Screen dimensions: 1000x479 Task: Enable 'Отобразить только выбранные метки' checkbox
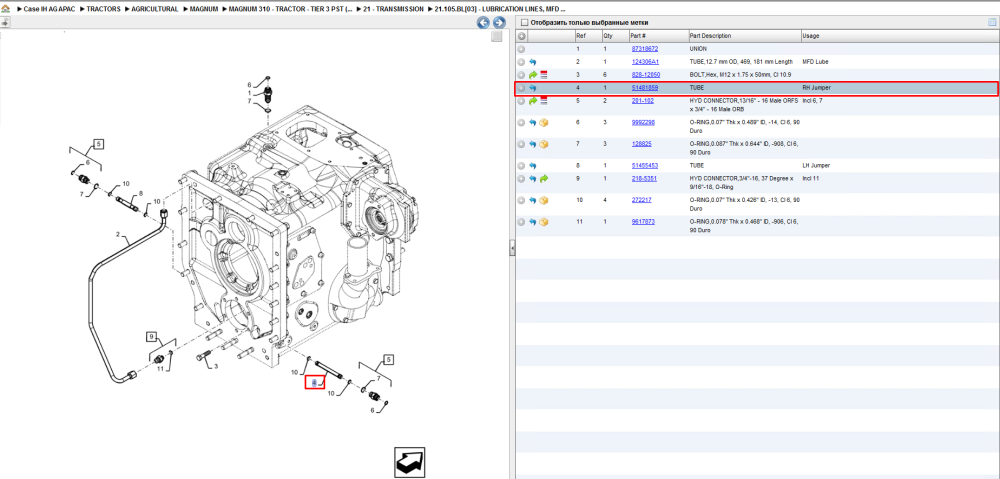[x=524, y=23]
